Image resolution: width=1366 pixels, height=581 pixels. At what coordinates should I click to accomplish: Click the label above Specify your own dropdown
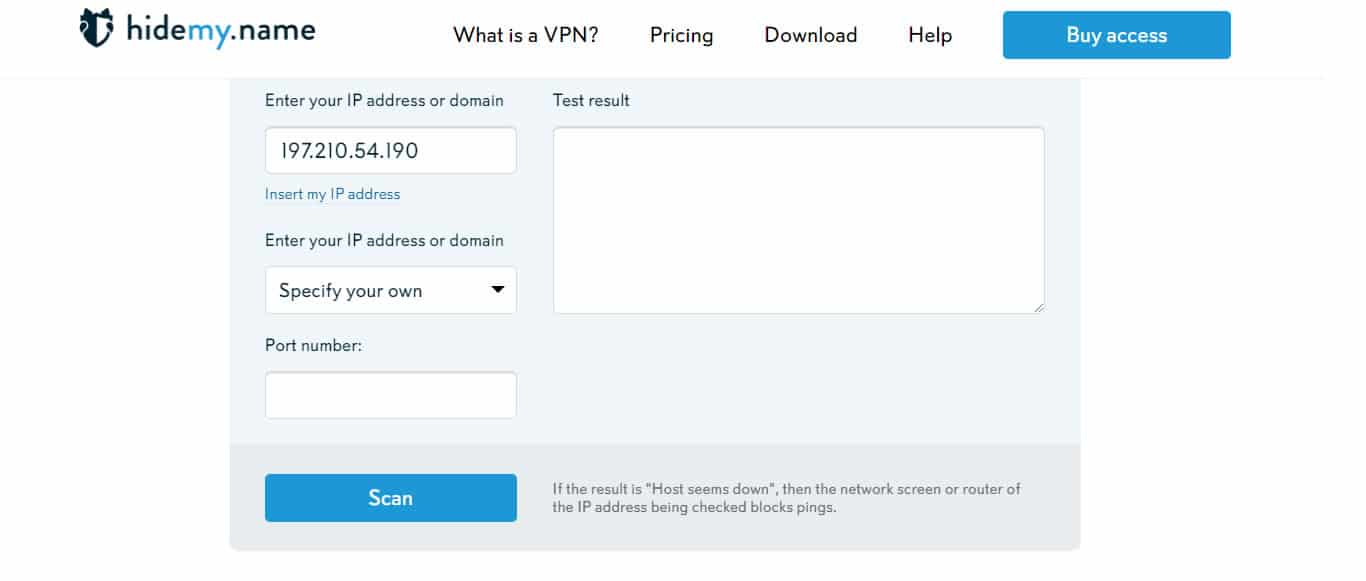tap(384, 240)
